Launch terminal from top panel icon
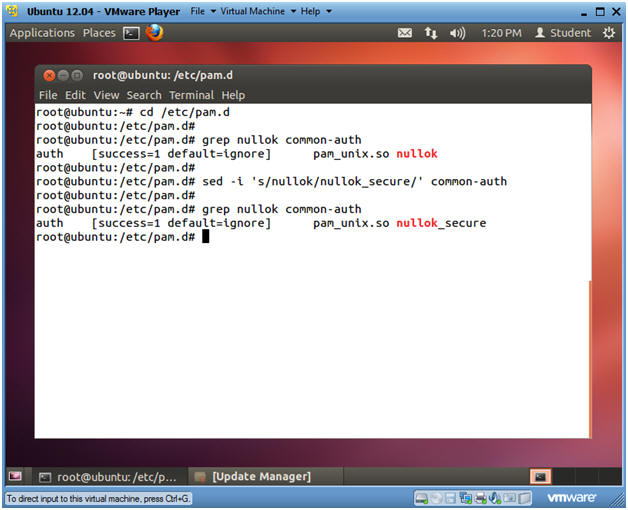 click(131, 33)
